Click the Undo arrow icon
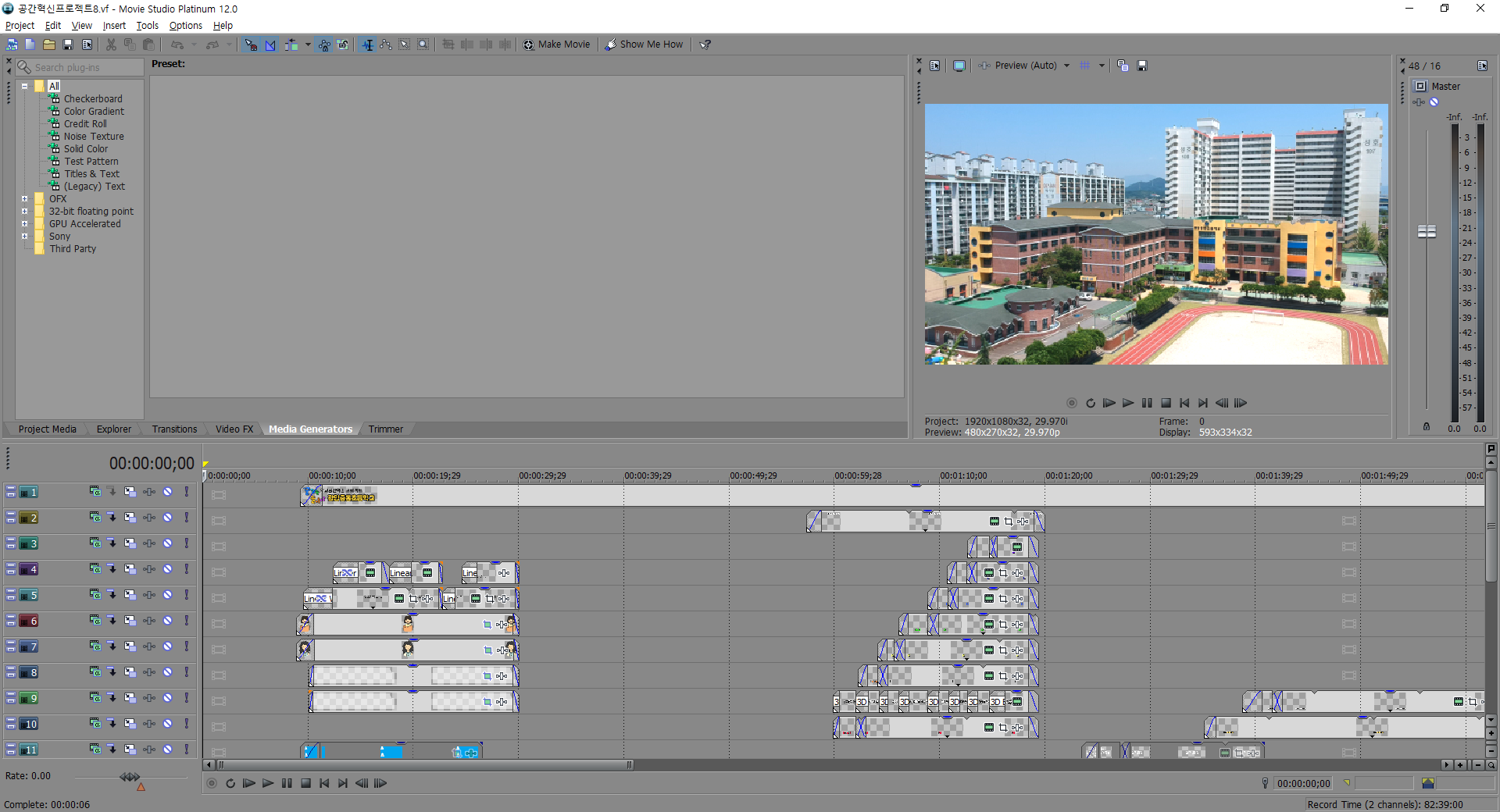Screen dimensions: 1500x812 [x=177, y=45]
